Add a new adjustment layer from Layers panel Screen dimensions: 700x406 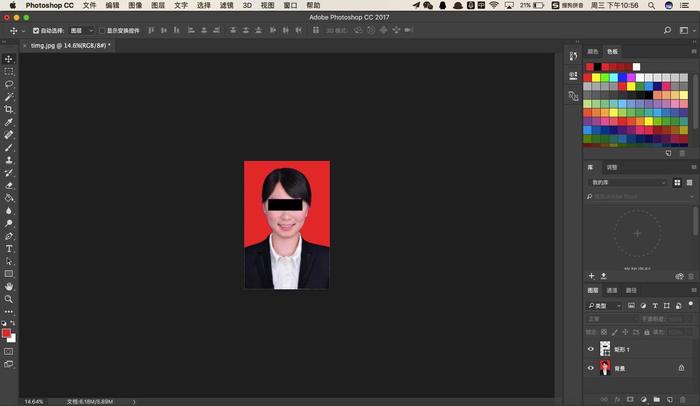(x=643, y=399)
